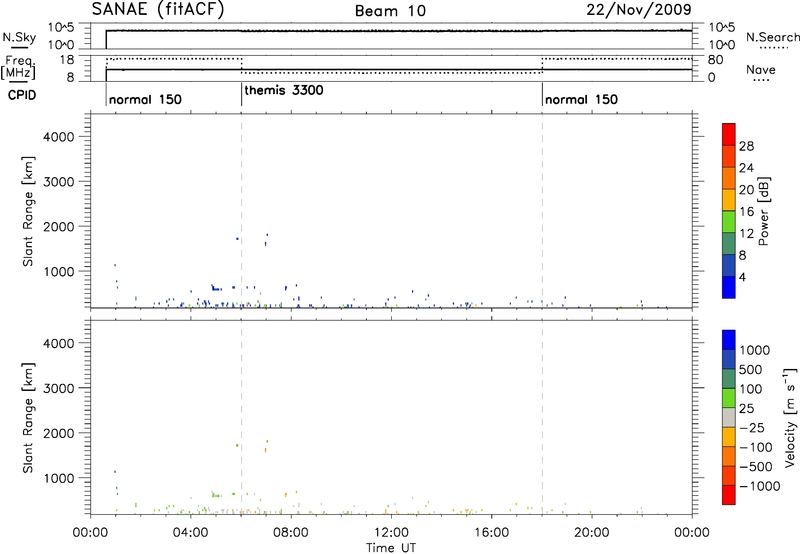800x554 pixels.
Task: Click the Slant Range [km] label of power panel
Action: [x=28, y=211]
